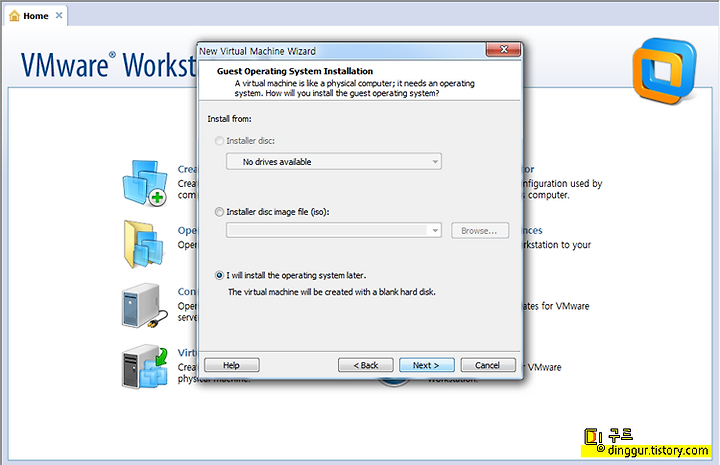
Task: Close the Home tab
Action: [59, 16]
